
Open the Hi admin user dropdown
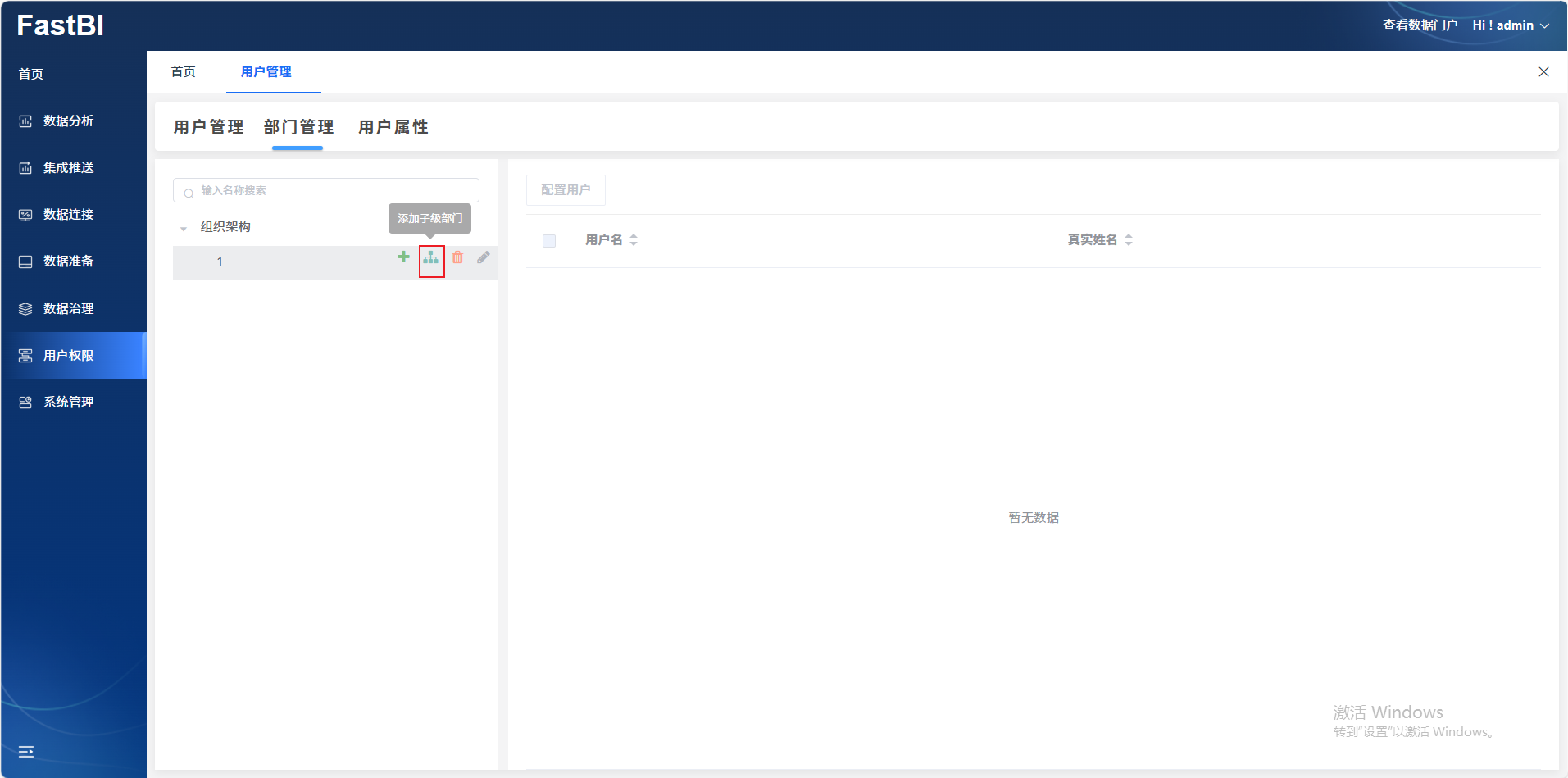click(x=1510, y=25)
